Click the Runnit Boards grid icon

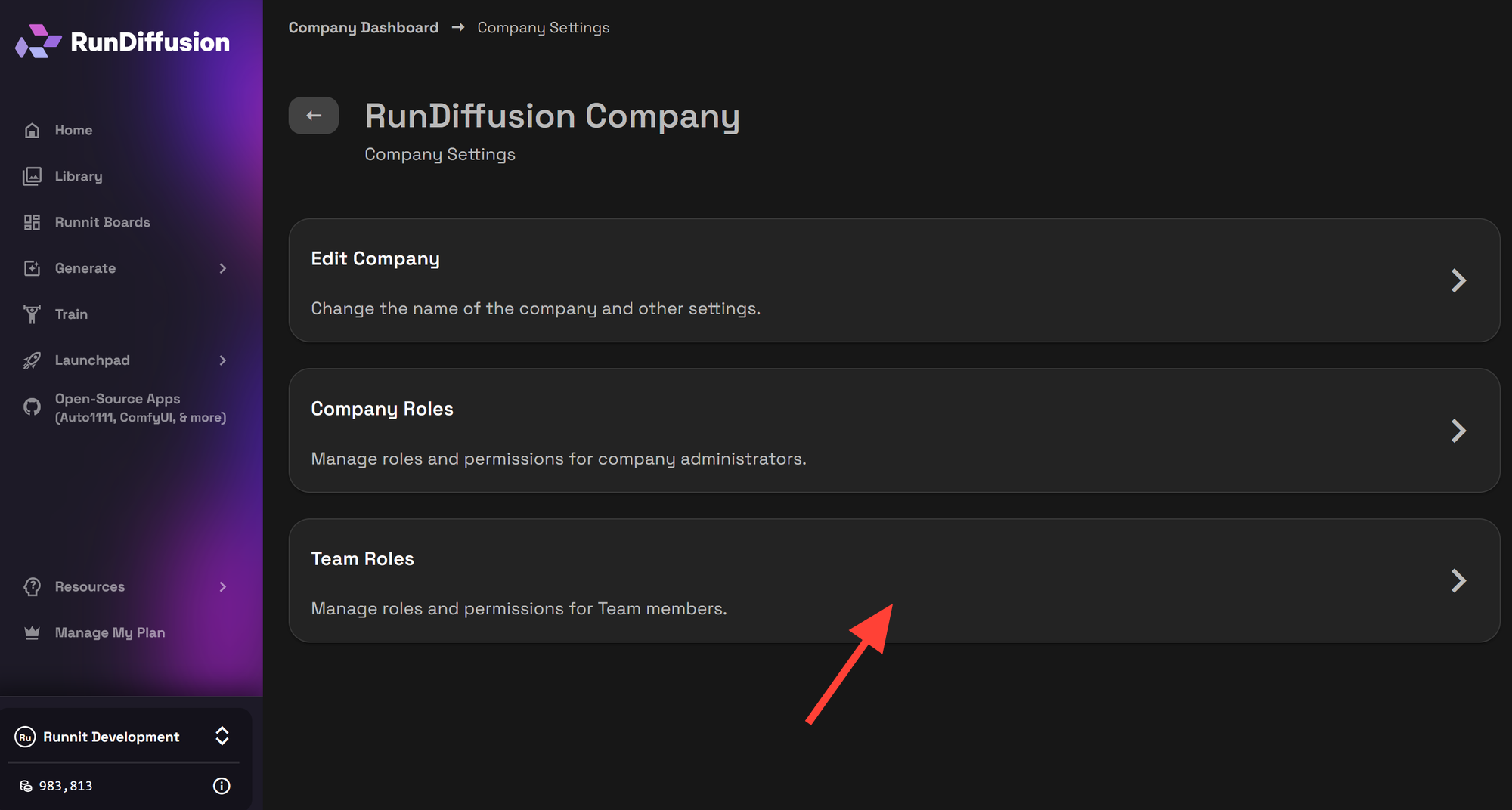(32, 222)
